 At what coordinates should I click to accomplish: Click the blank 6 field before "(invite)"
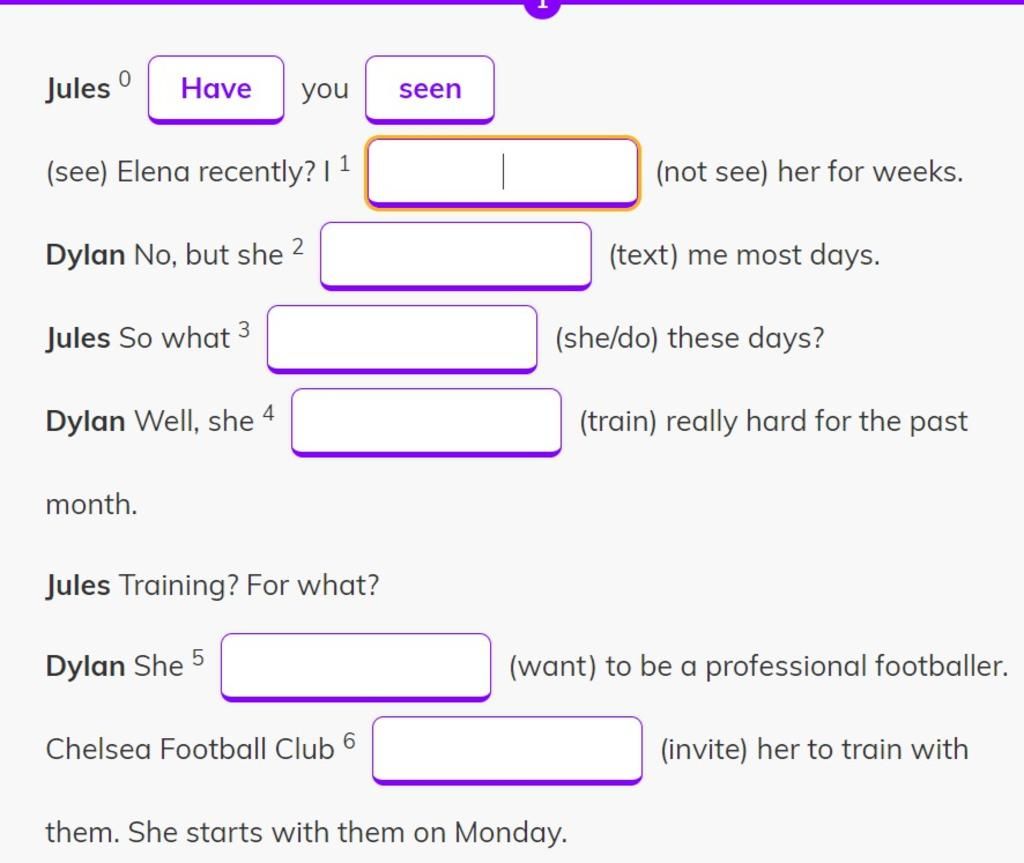click(507, 749)
